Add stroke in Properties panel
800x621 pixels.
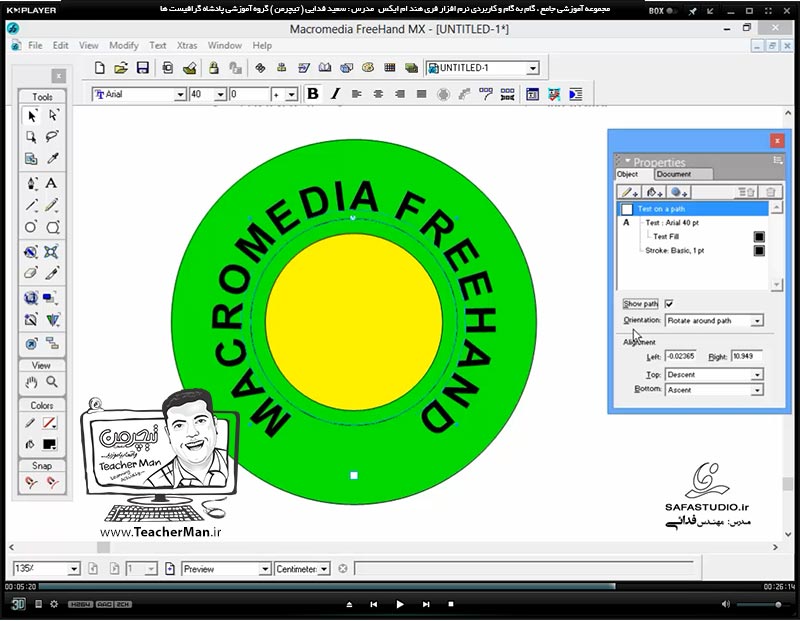(x=629, y=192)
